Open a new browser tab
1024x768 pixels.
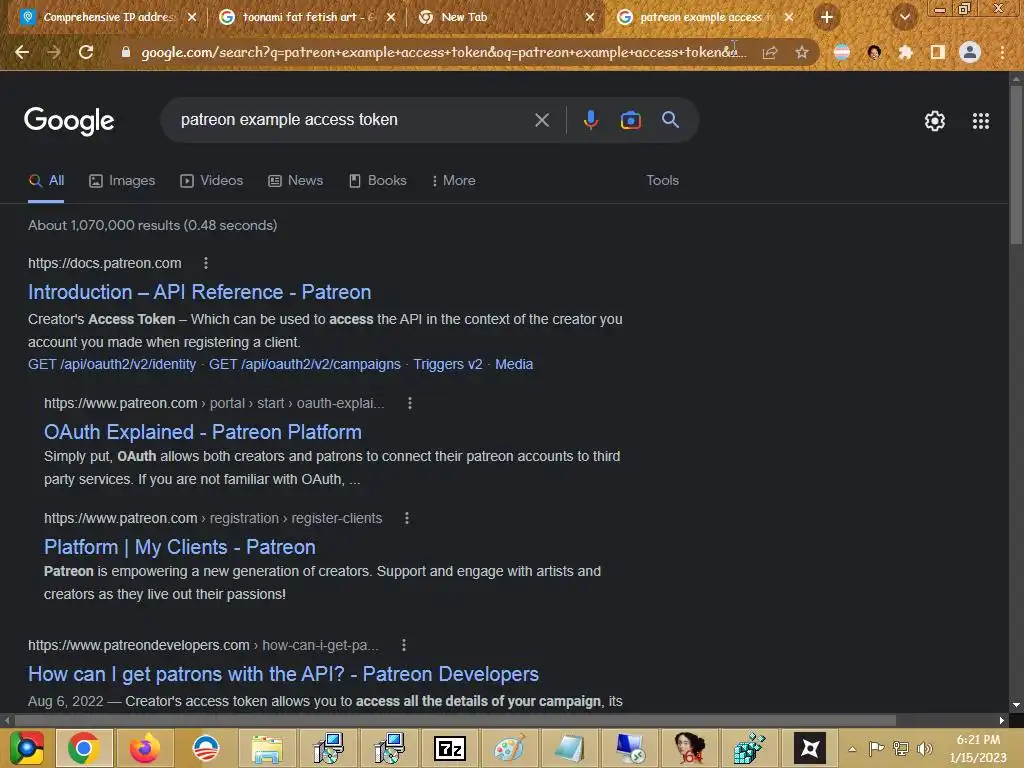click(826, 17)
